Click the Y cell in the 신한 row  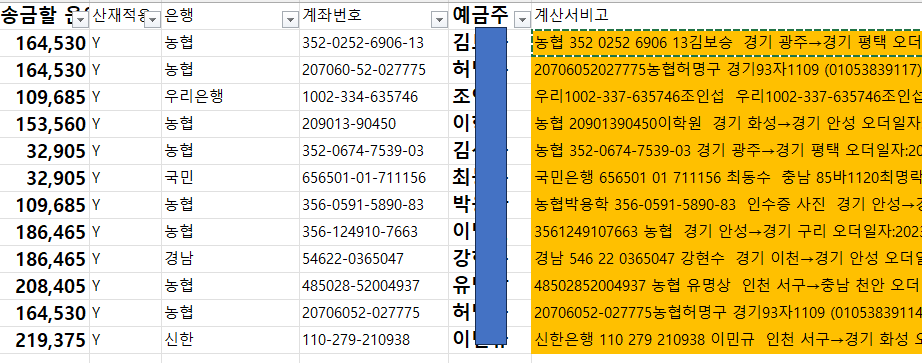[x=125, y=341]
